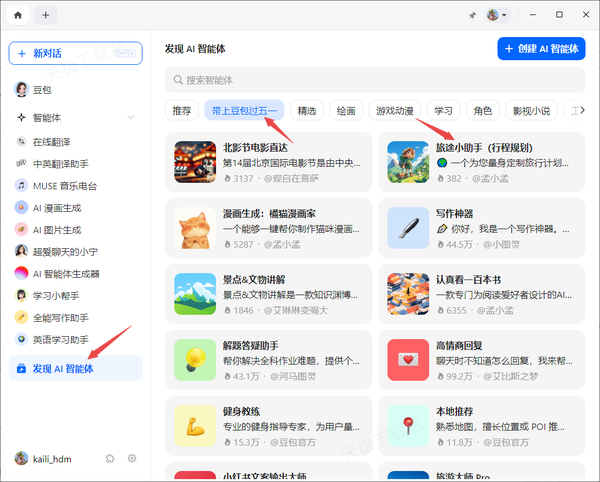Open the settings gear icon

[132, 458]
